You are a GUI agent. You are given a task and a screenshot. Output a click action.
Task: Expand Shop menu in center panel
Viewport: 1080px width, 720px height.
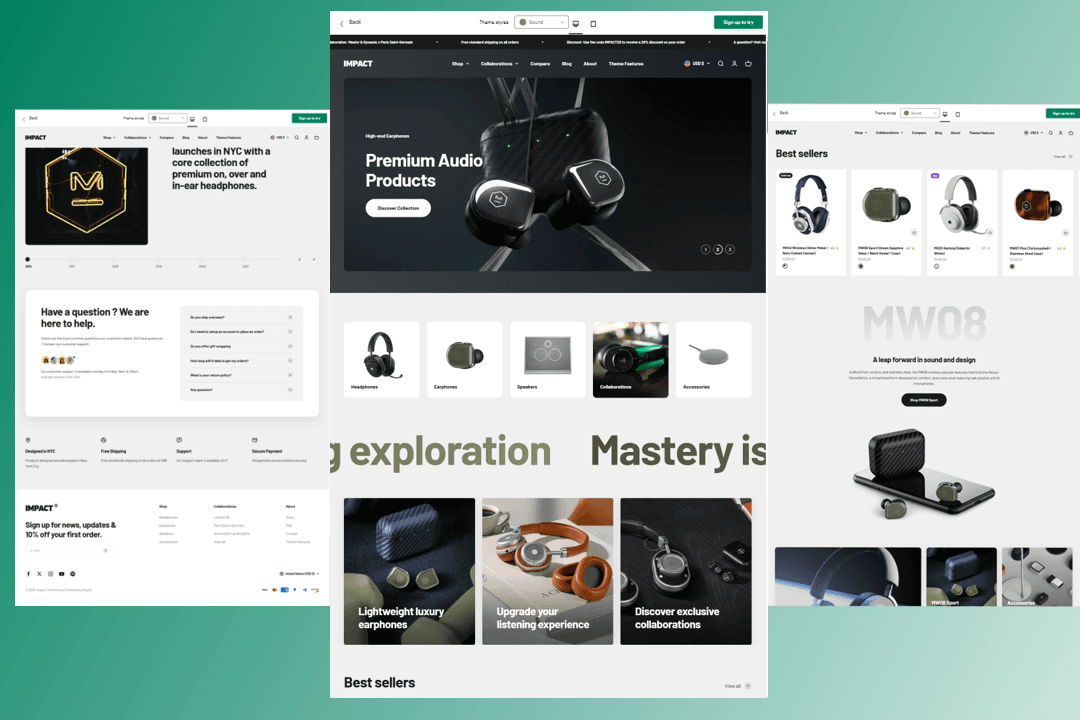460,63
